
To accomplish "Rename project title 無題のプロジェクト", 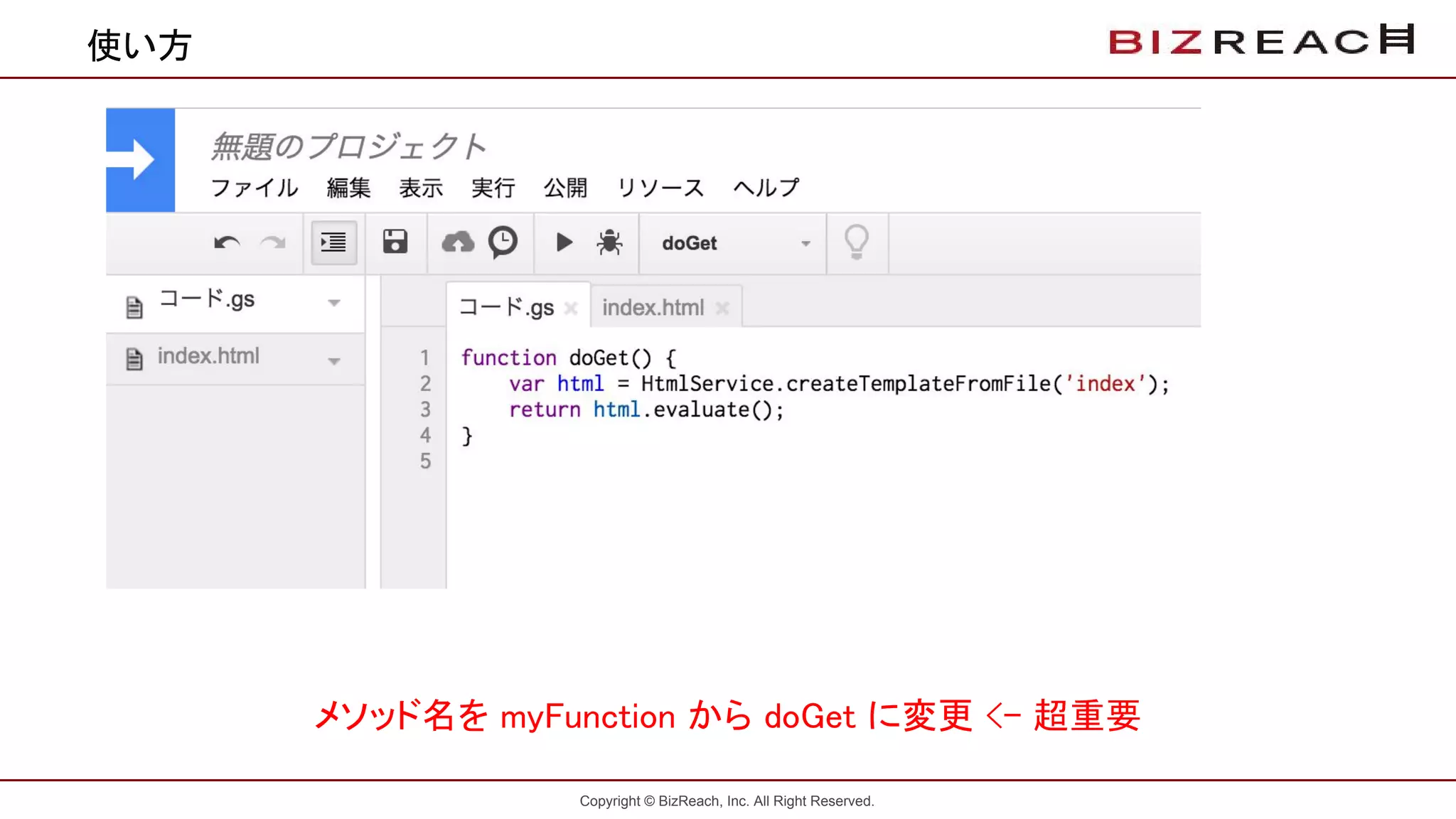I will (x=348, y=146).
